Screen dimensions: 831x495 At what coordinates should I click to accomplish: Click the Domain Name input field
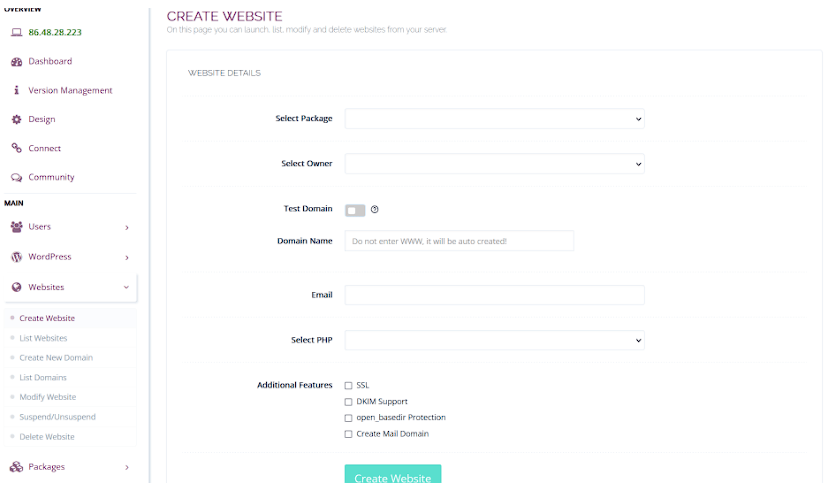click(x=459, y=241)
